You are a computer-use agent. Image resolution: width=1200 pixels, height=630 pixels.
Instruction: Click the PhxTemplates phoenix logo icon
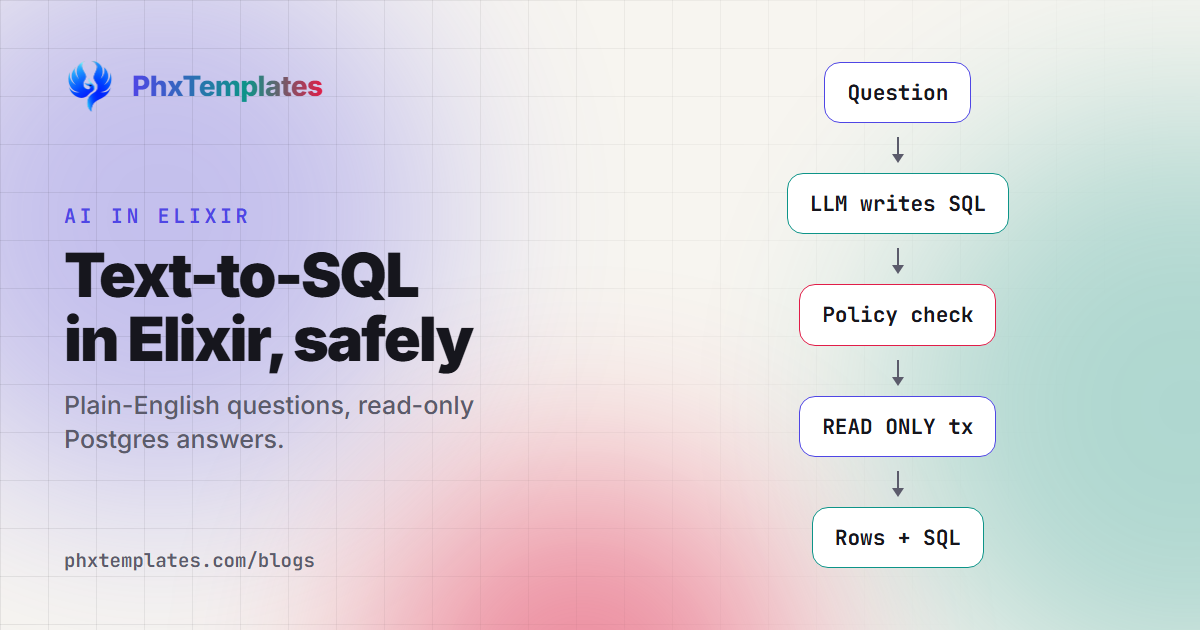pos(89,86)
